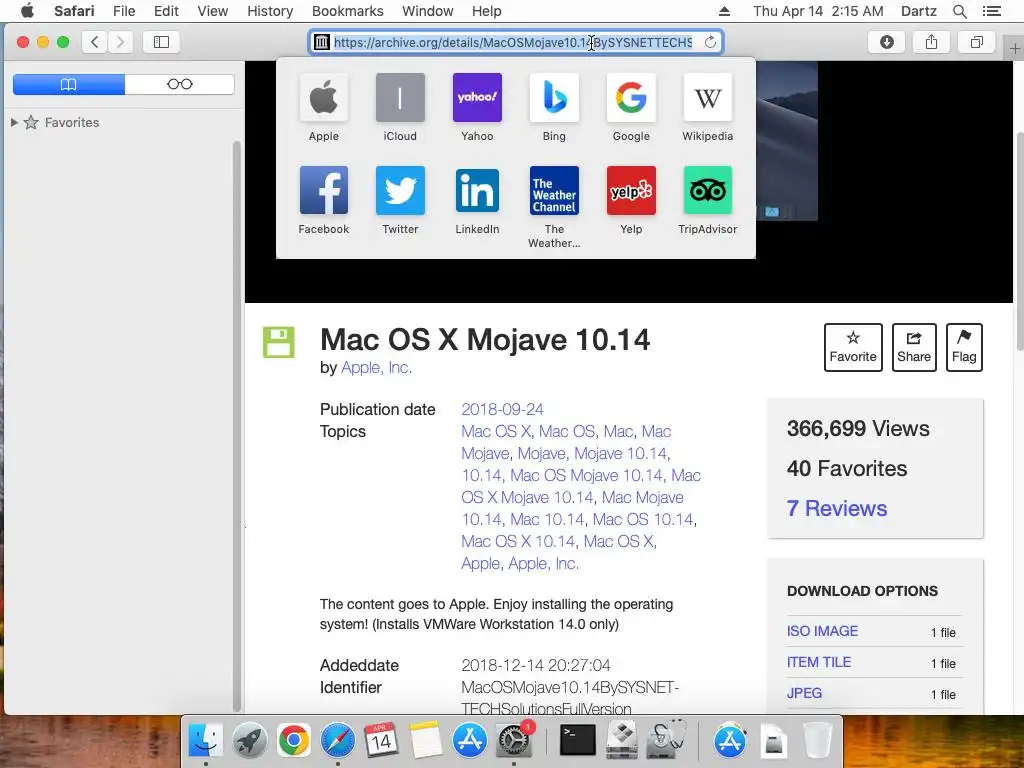
Task: Open the Bookmarks menu
Action: tap(347, 11)
